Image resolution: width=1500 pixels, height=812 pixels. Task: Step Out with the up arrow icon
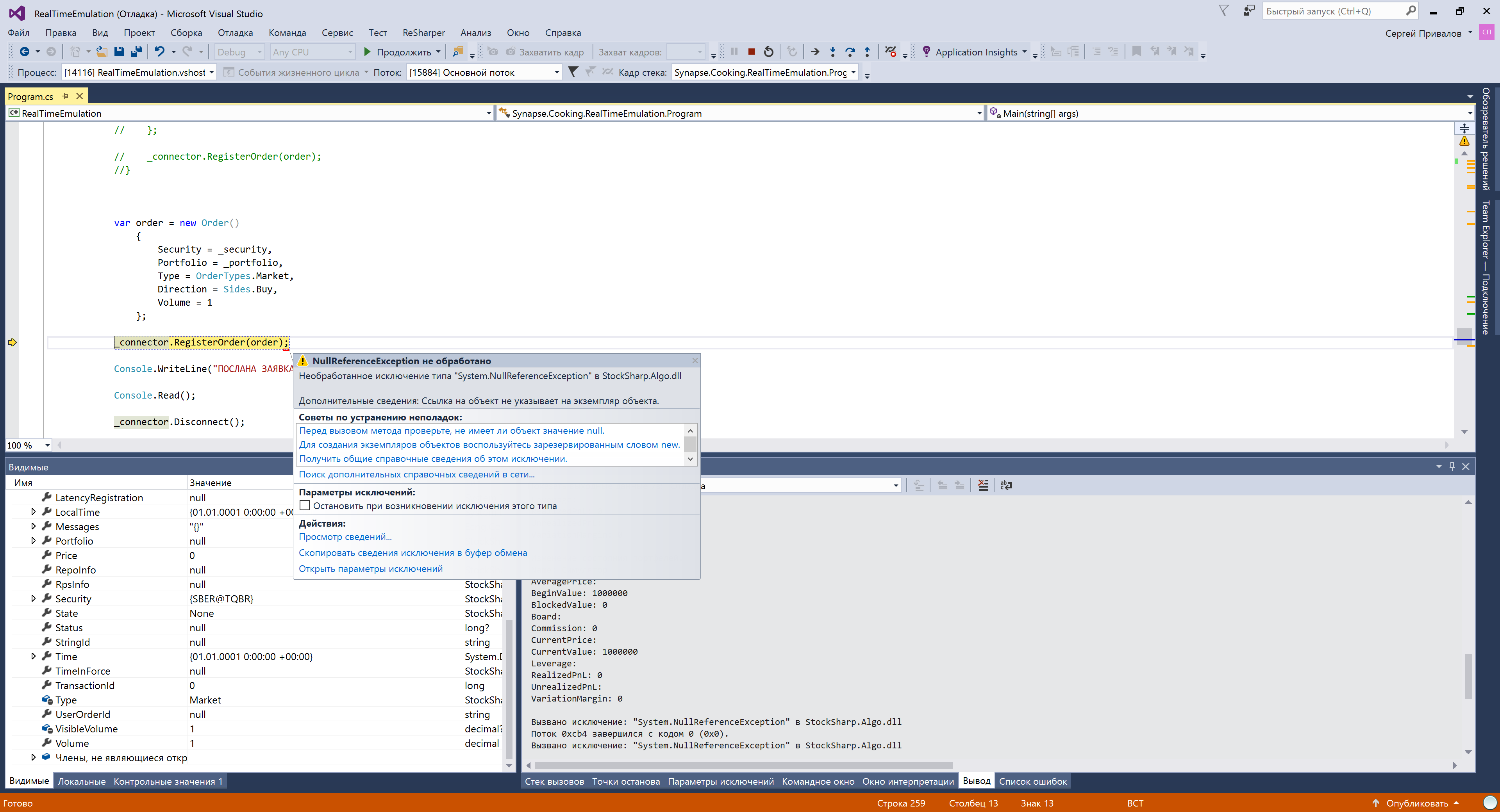click(868, 52)
